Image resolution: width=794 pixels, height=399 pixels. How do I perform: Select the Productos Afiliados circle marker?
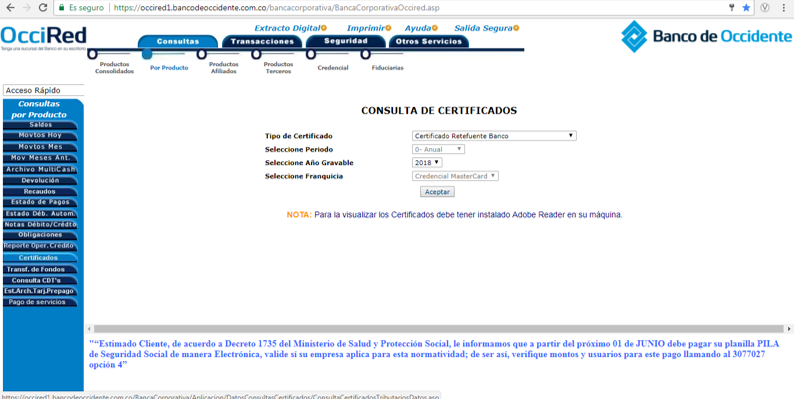(202, 53)
